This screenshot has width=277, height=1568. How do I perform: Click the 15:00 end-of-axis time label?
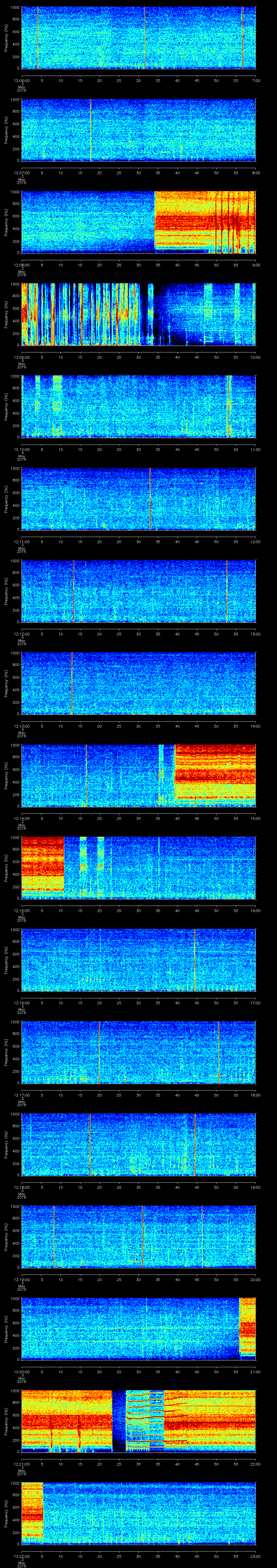tap(256, 819)
